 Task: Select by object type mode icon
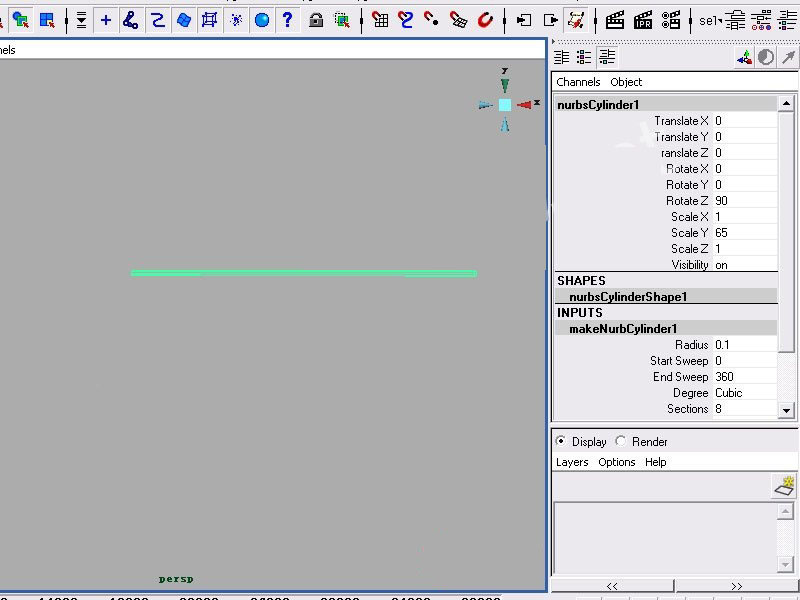coord(21,20)
